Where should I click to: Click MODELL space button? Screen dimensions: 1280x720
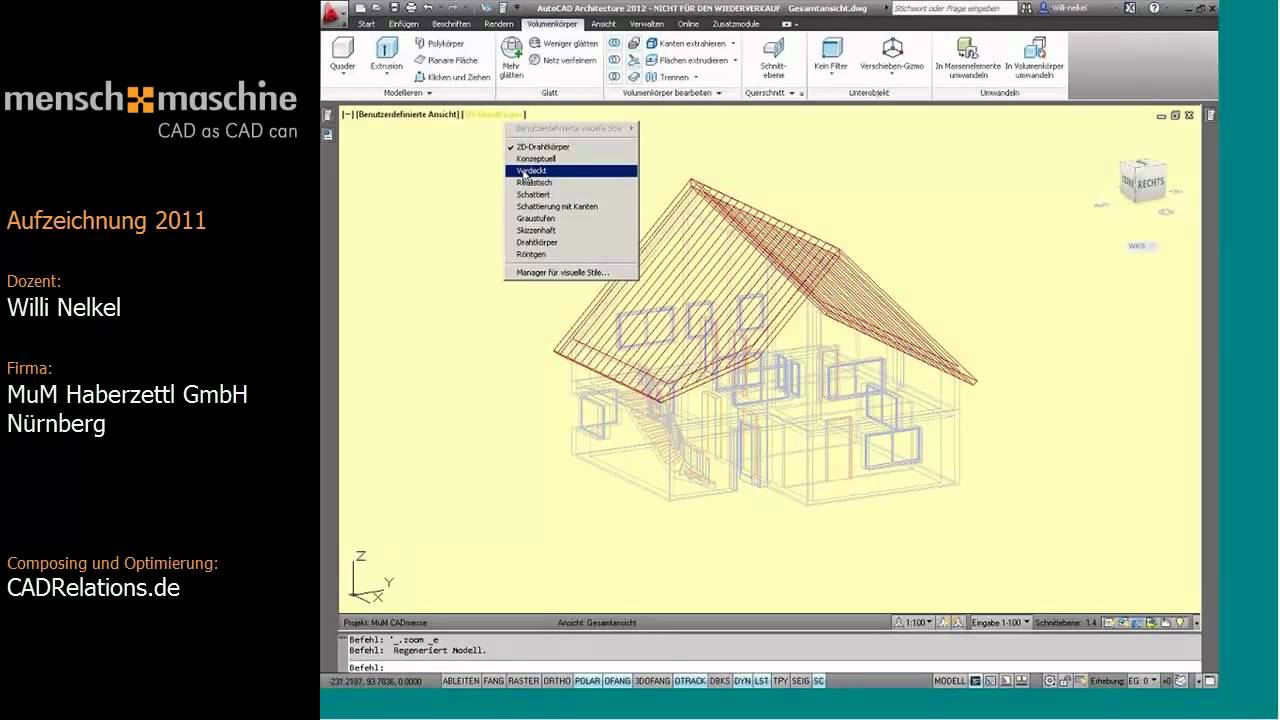click(949, 681)
